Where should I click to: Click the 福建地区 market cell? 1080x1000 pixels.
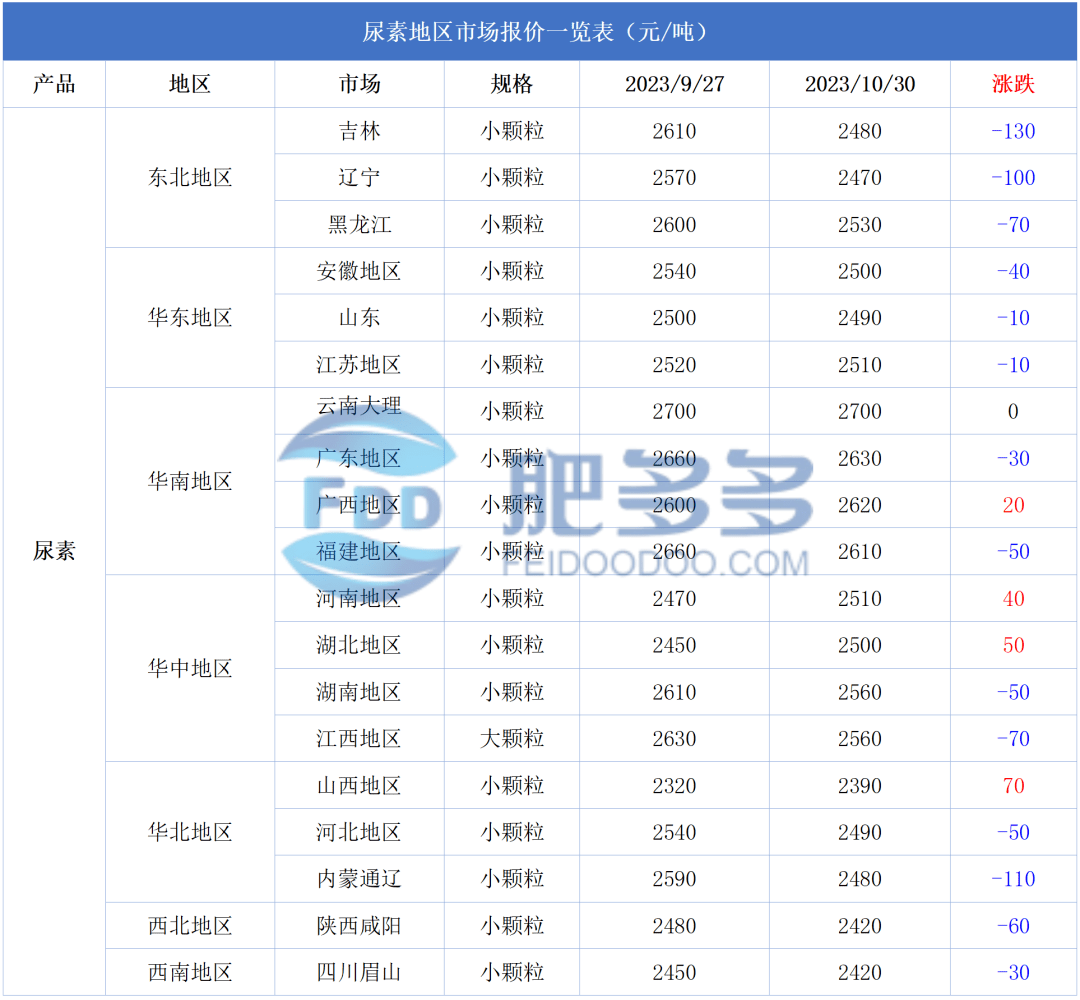click(359, 552)
